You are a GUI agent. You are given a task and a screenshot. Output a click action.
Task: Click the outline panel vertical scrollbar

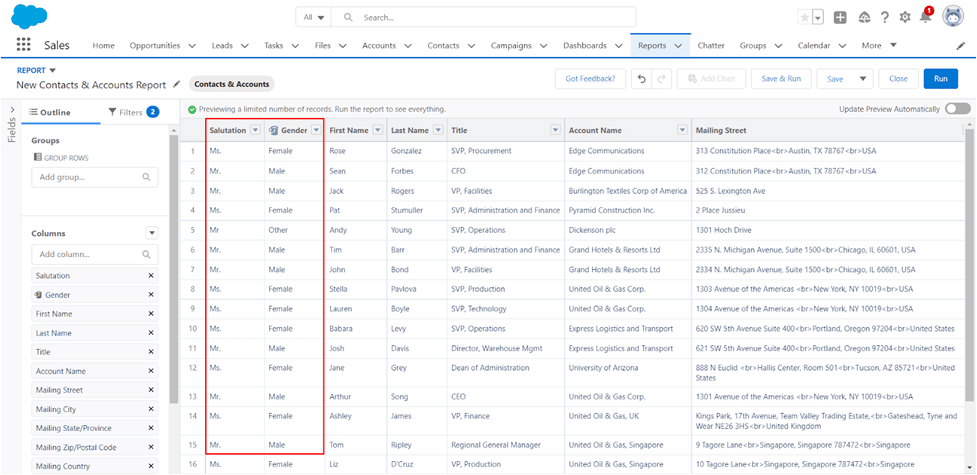pyautogui.click(x=174, y=268)
